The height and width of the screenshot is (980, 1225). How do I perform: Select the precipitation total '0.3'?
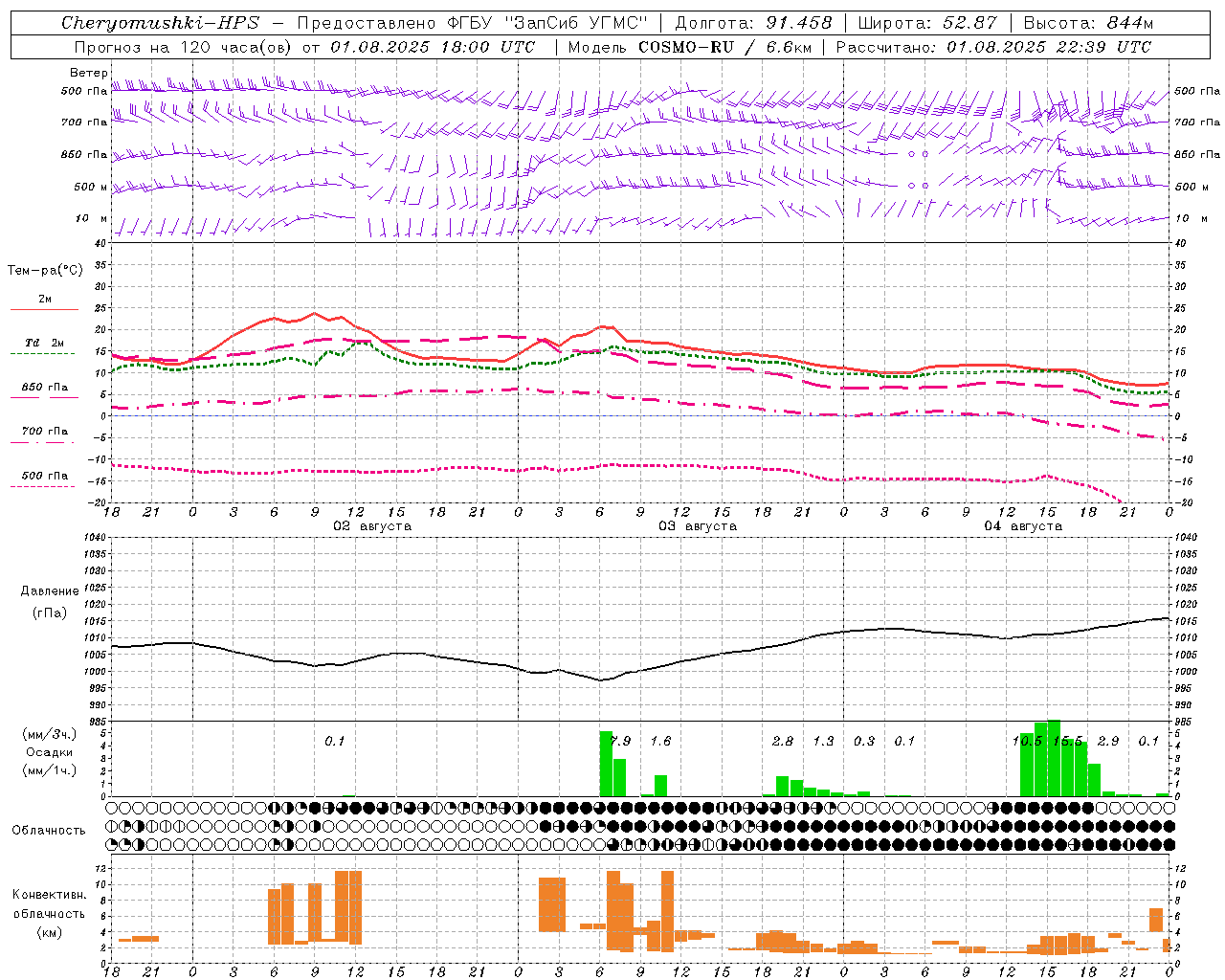[x=864, y=741]
